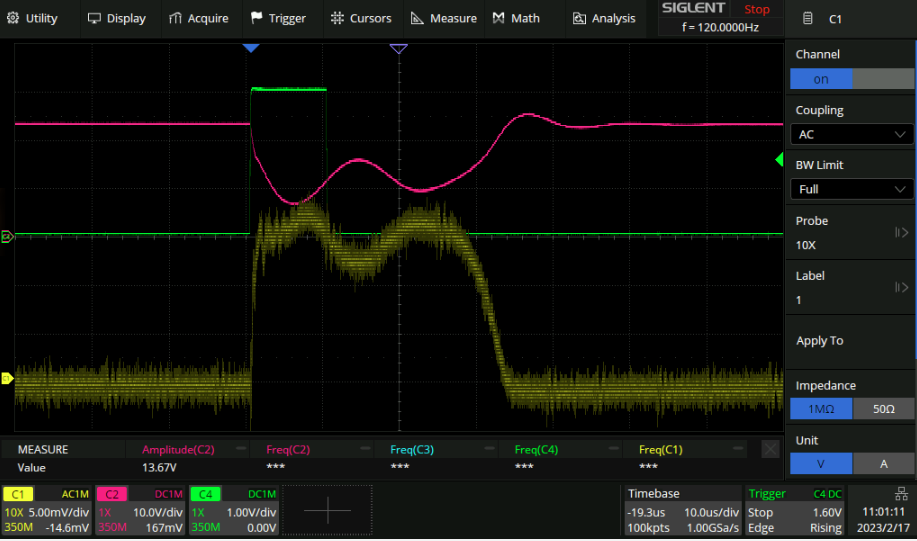
Task: Open the Trigger menu
Action: coord(277,18)
